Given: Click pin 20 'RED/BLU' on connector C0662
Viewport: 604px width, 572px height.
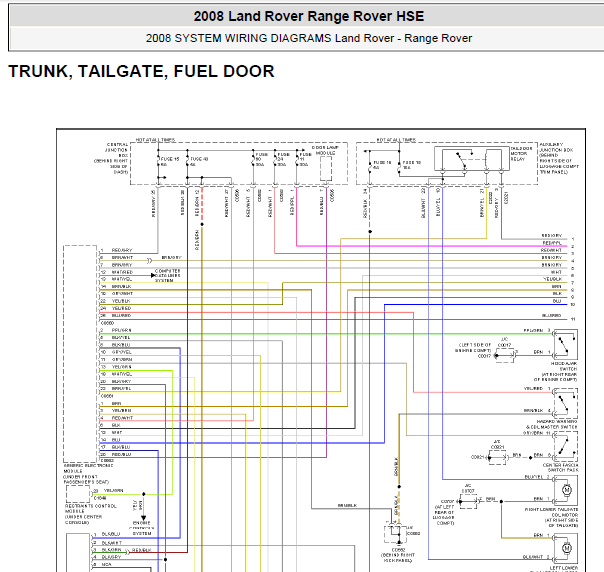Looking at the screenshot, I should click(x=116, y=455).
